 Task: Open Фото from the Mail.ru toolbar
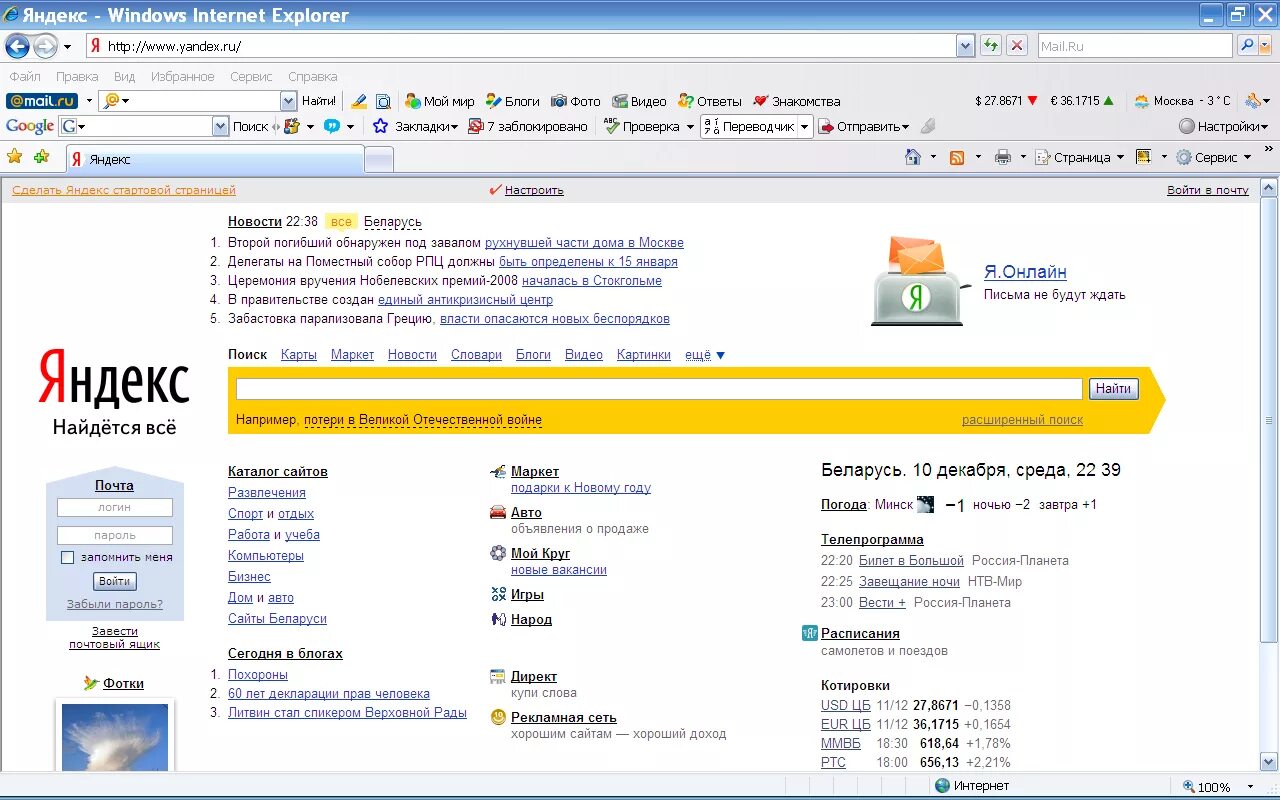pos(576,101)
